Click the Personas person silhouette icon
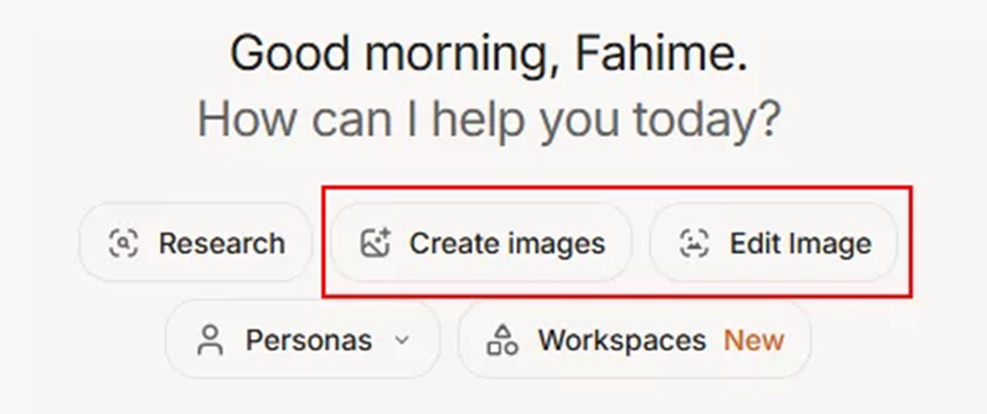The height and width of the screenshot is (414, 987). 210,340
